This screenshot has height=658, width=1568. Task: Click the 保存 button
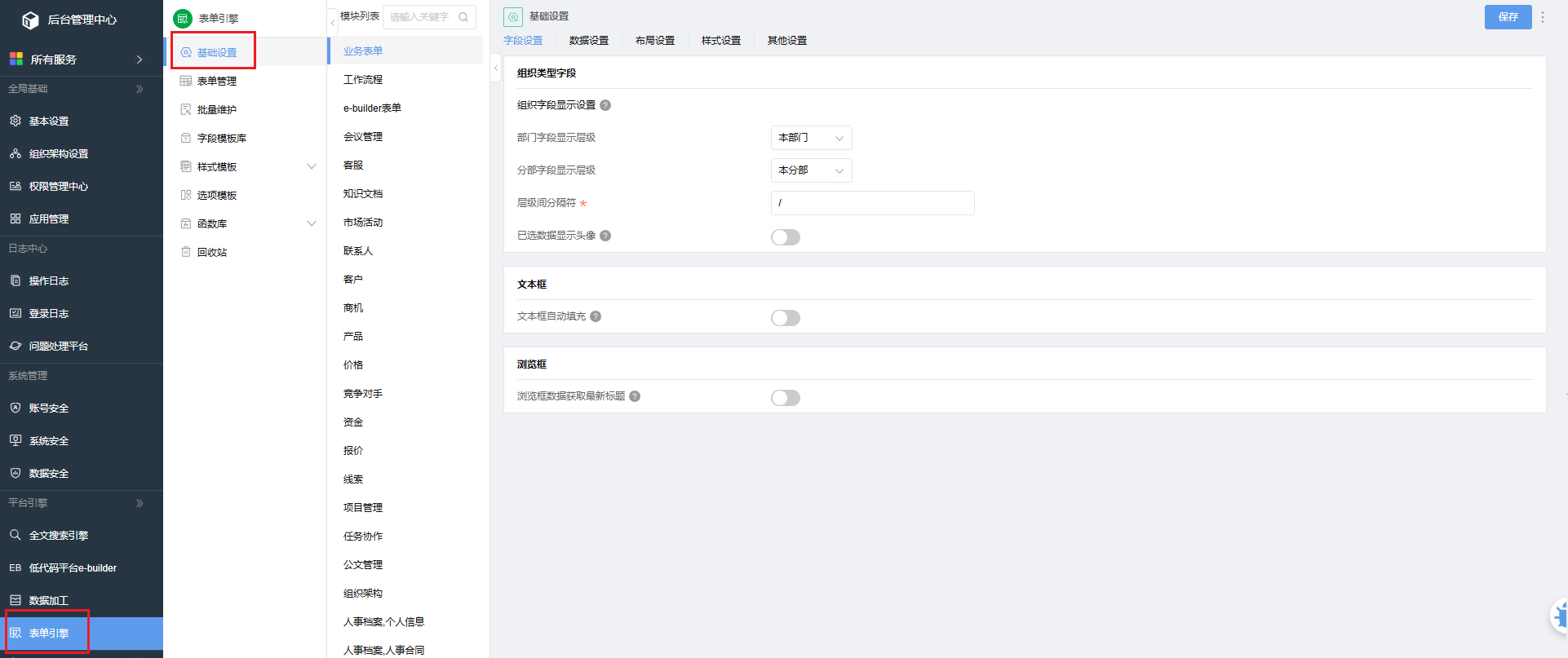click(1508, 16)
